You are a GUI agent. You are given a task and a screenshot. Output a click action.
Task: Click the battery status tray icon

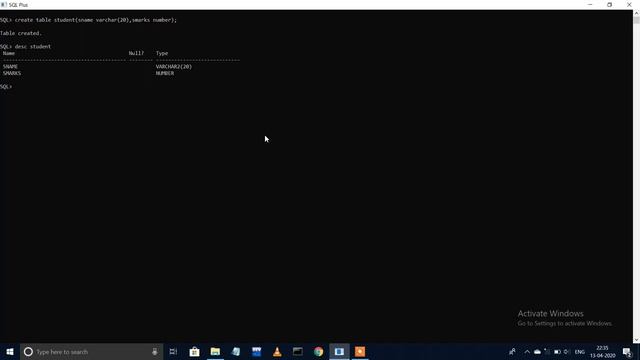click(557, 351)
